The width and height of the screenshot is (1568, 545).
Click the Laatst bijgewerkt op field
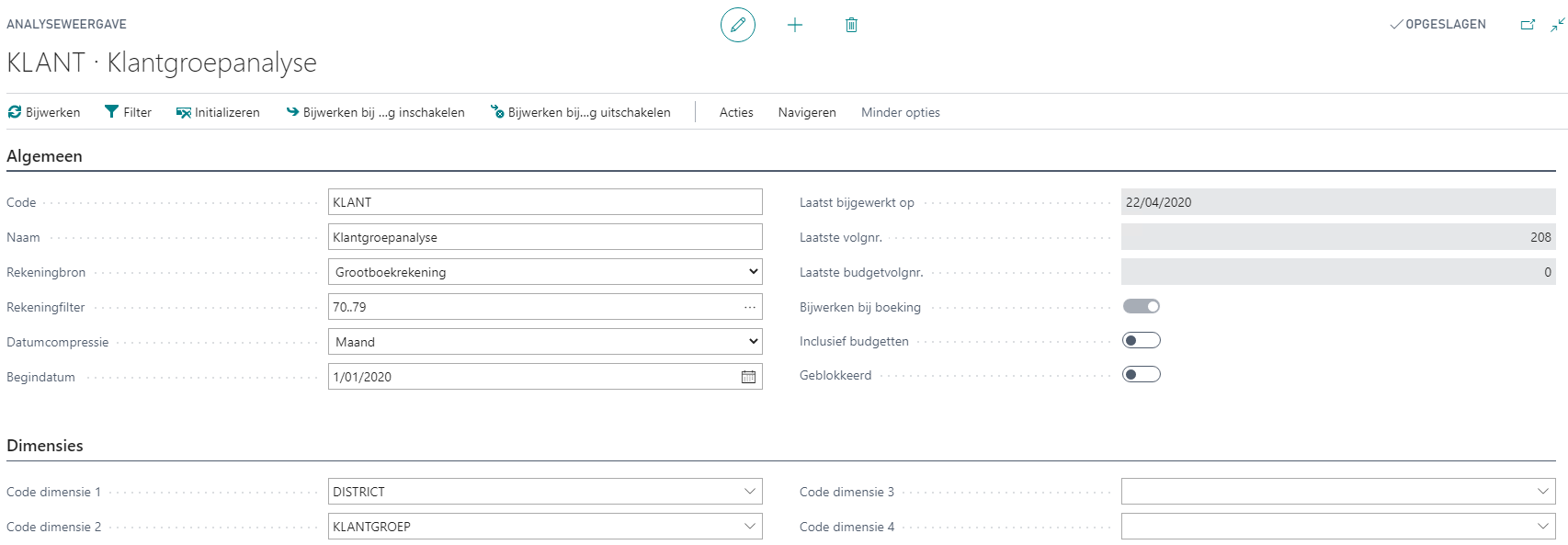click(x=1338, y=202)
